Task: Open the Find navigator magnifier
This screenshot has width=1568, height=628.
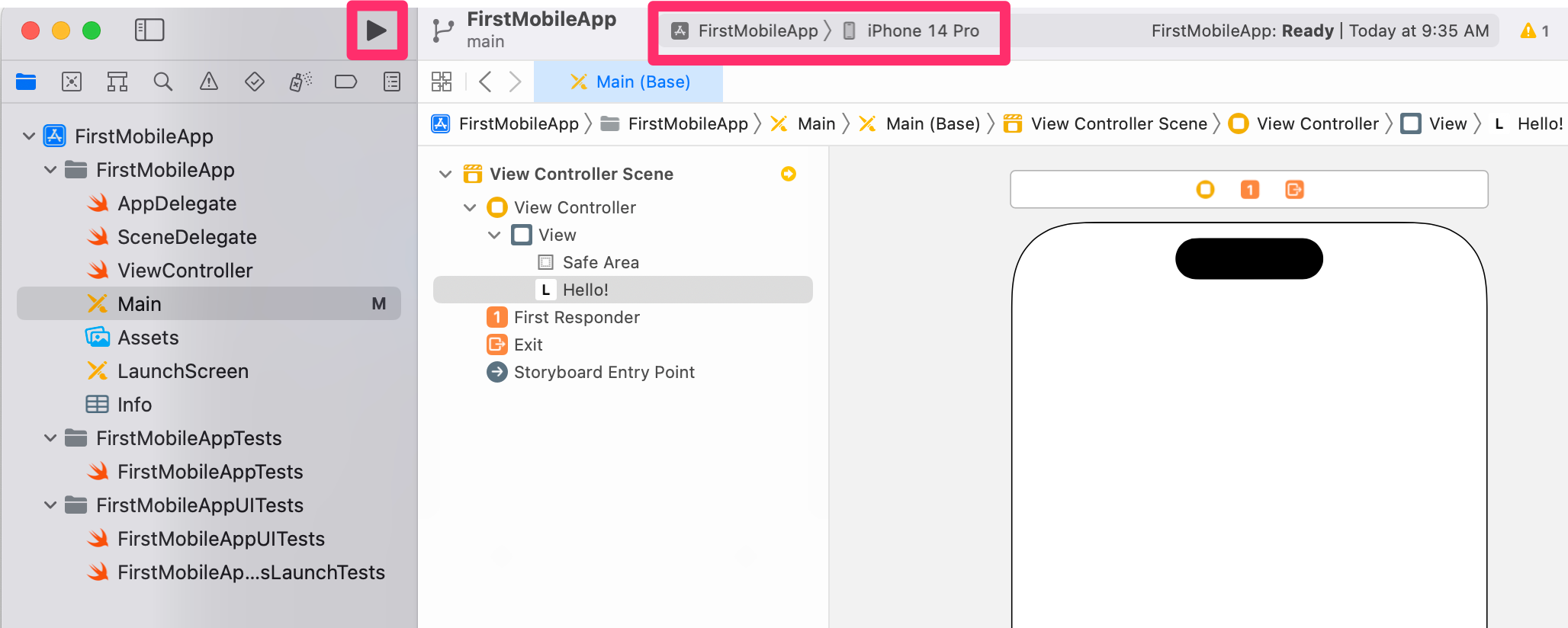Action: (163, 82)
